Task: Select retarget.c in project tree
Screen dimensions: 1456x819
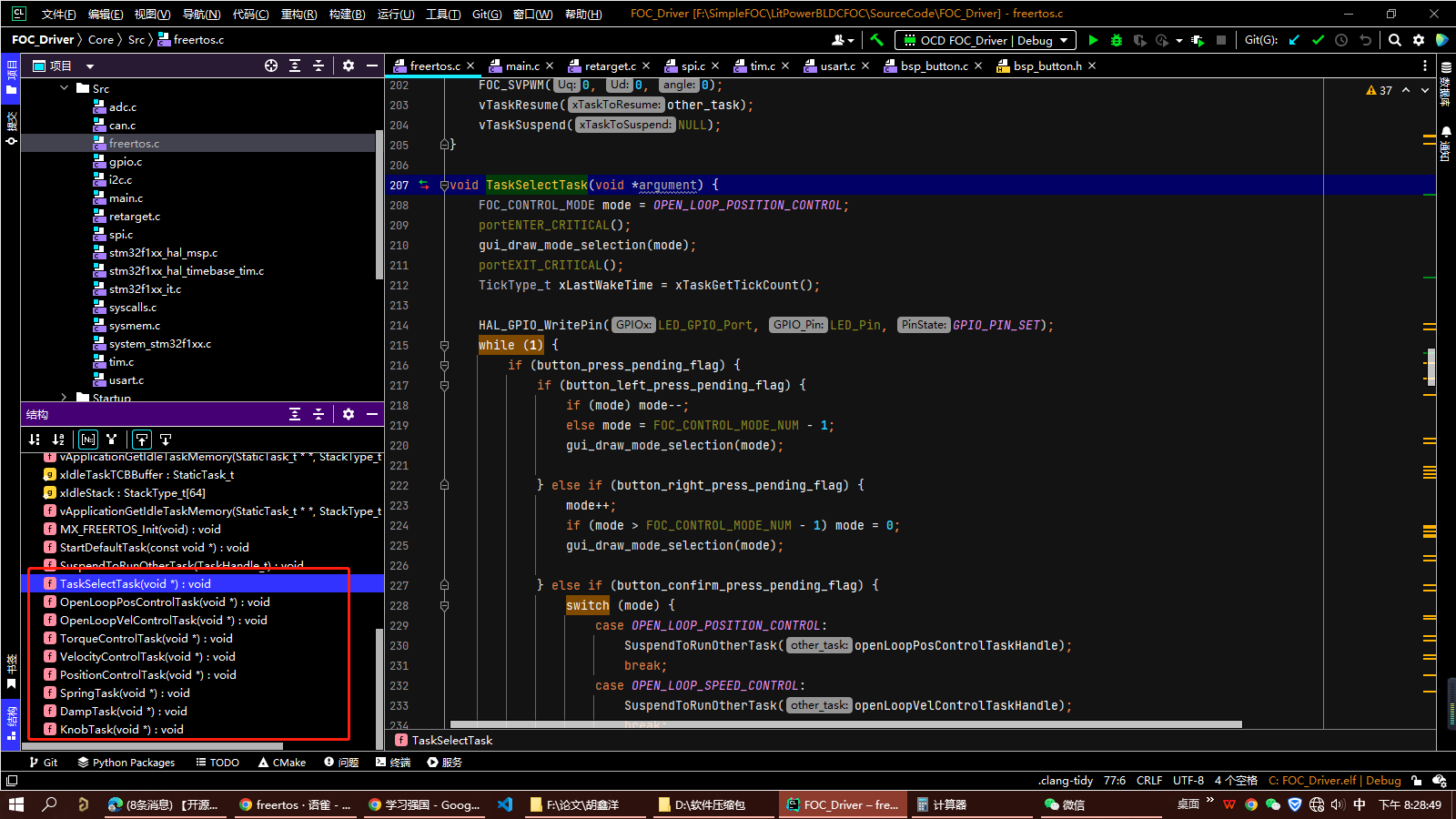Action: pos(134,217)
